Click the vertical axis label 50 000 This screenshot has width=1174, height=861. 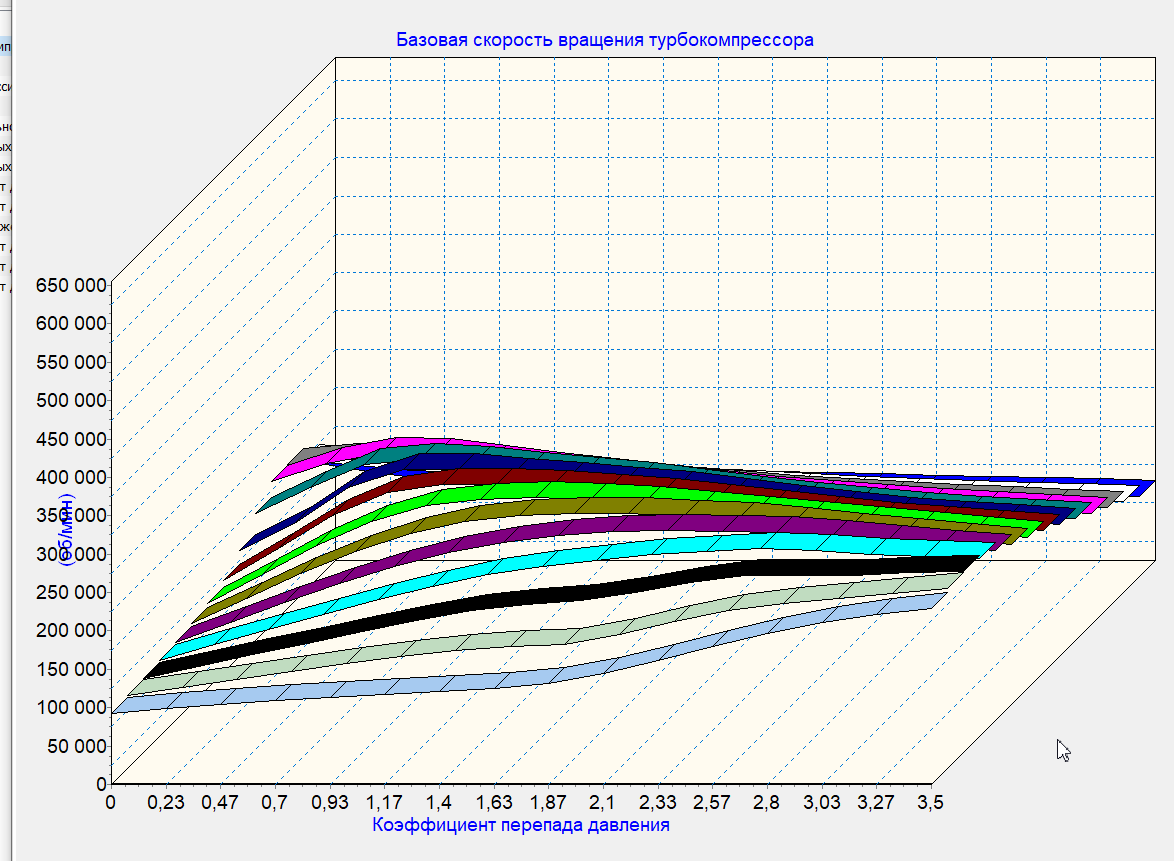[74, 746]
